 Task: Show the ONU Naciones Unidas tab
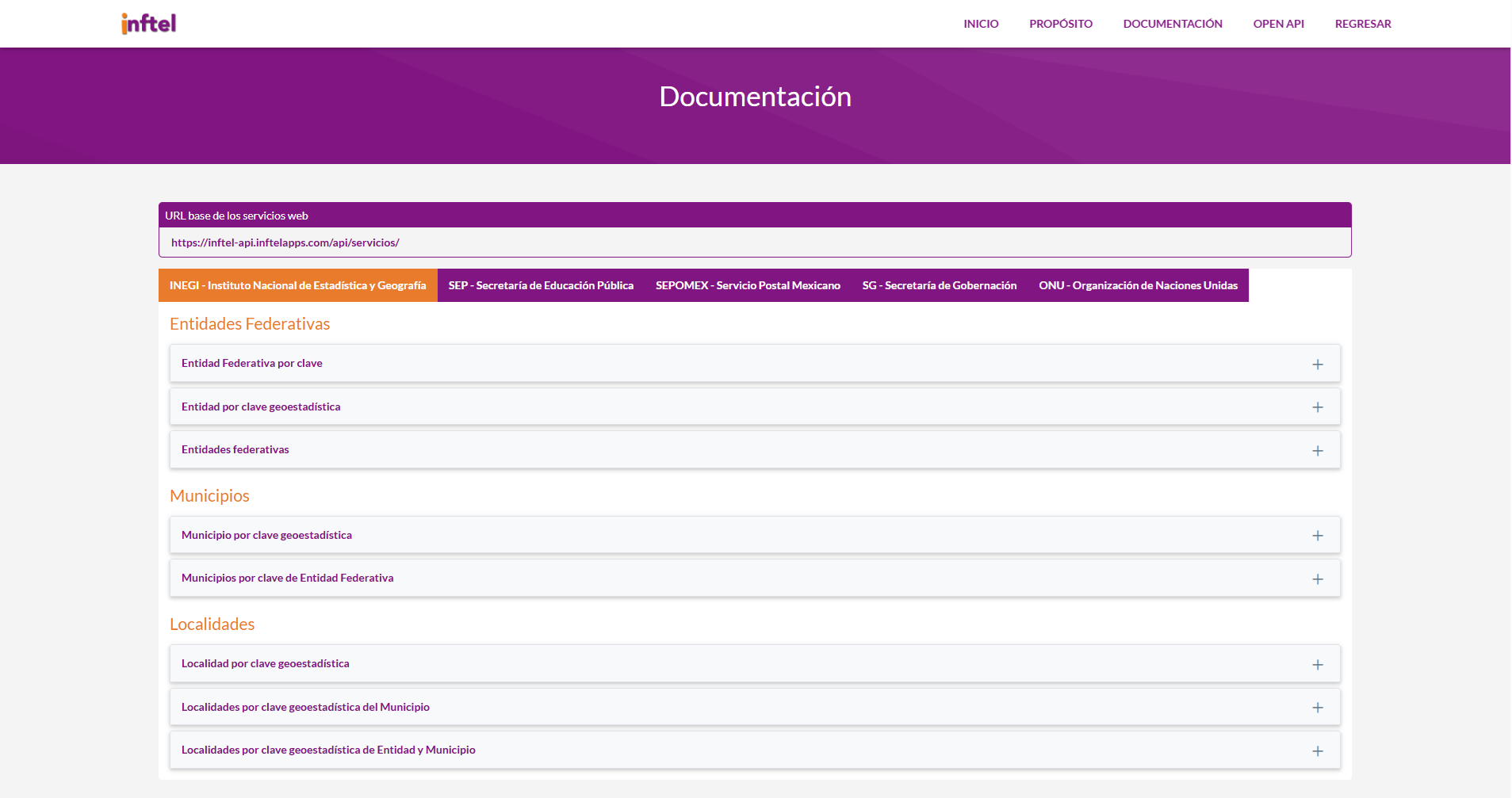click(1138, 285)
